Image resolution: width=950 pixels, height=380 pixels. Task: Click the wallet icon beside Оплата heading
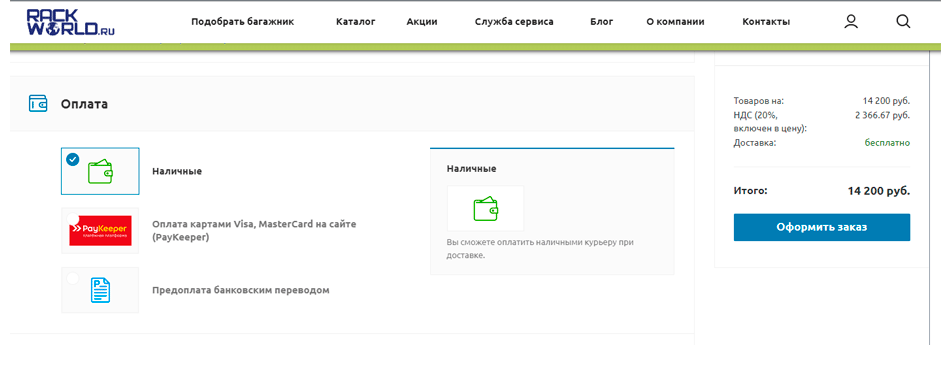pyautogui.click(x=38, y=104)
